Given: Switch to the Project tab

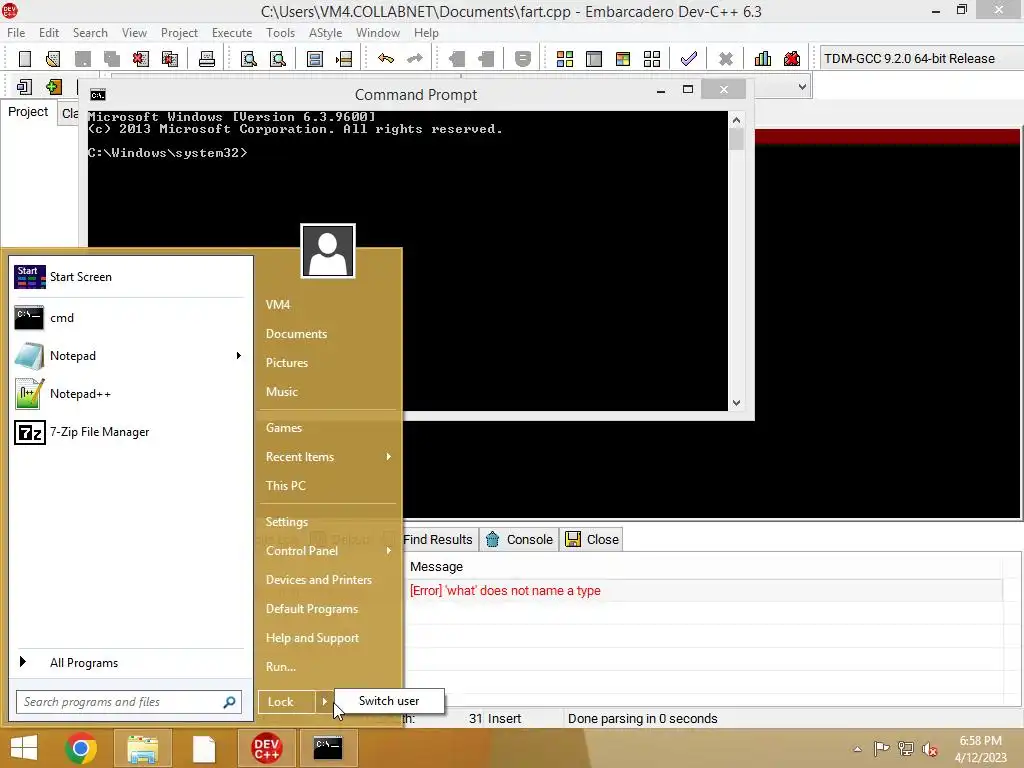Looking at the screenshot, I should [x=28, y=112].
